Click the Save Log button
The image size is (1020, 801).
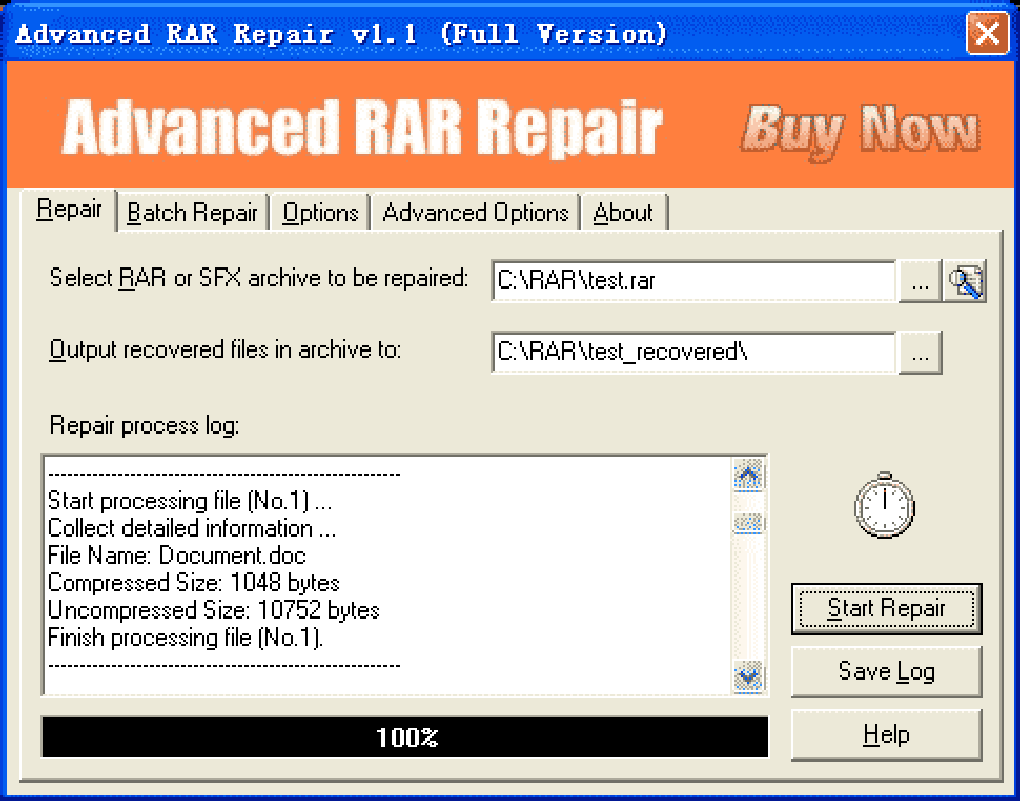887,671
